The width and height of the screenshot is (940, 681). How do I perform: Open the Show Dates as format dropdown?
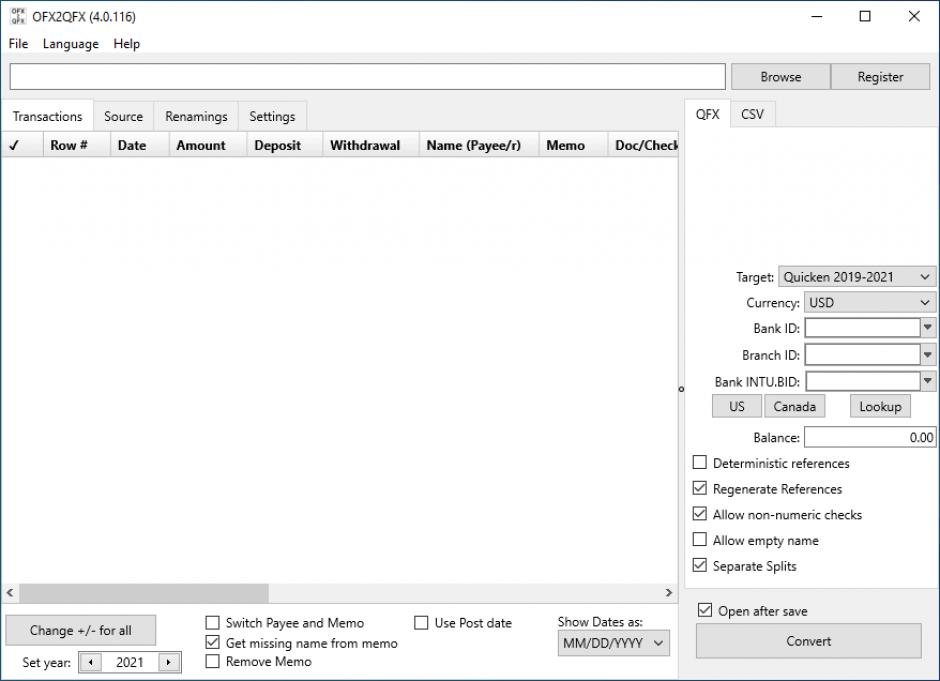[613, 643]
